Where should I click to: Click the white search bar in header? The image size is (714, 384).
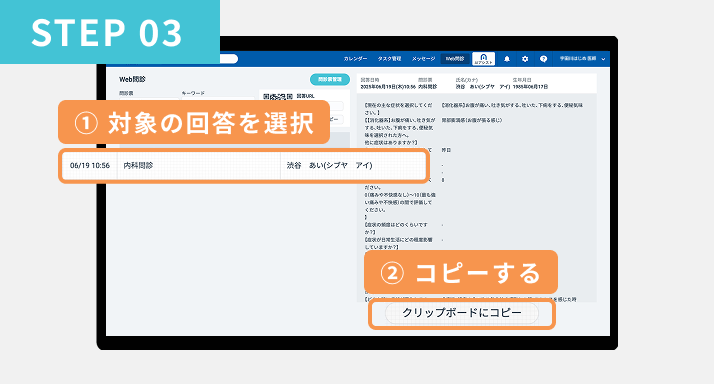click(x=229, y=59)
